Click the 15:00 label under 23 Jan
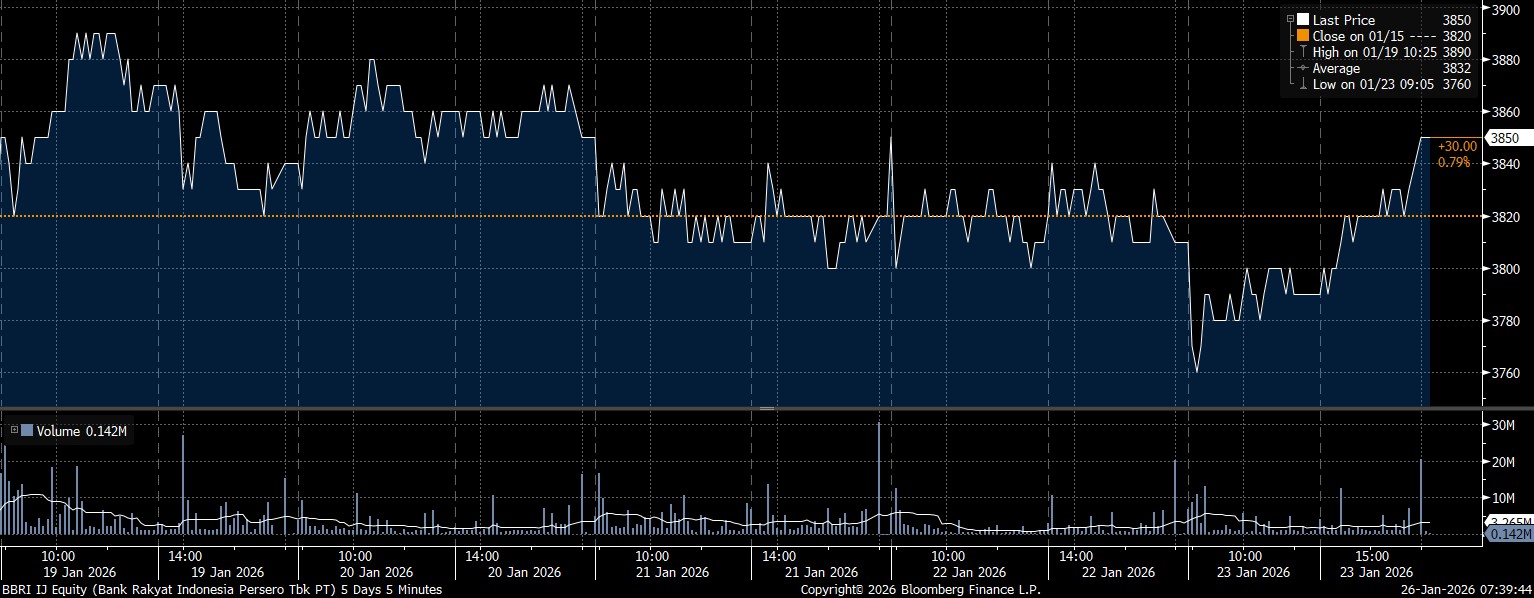The image size is (1534, 598). pos(1370,555)
